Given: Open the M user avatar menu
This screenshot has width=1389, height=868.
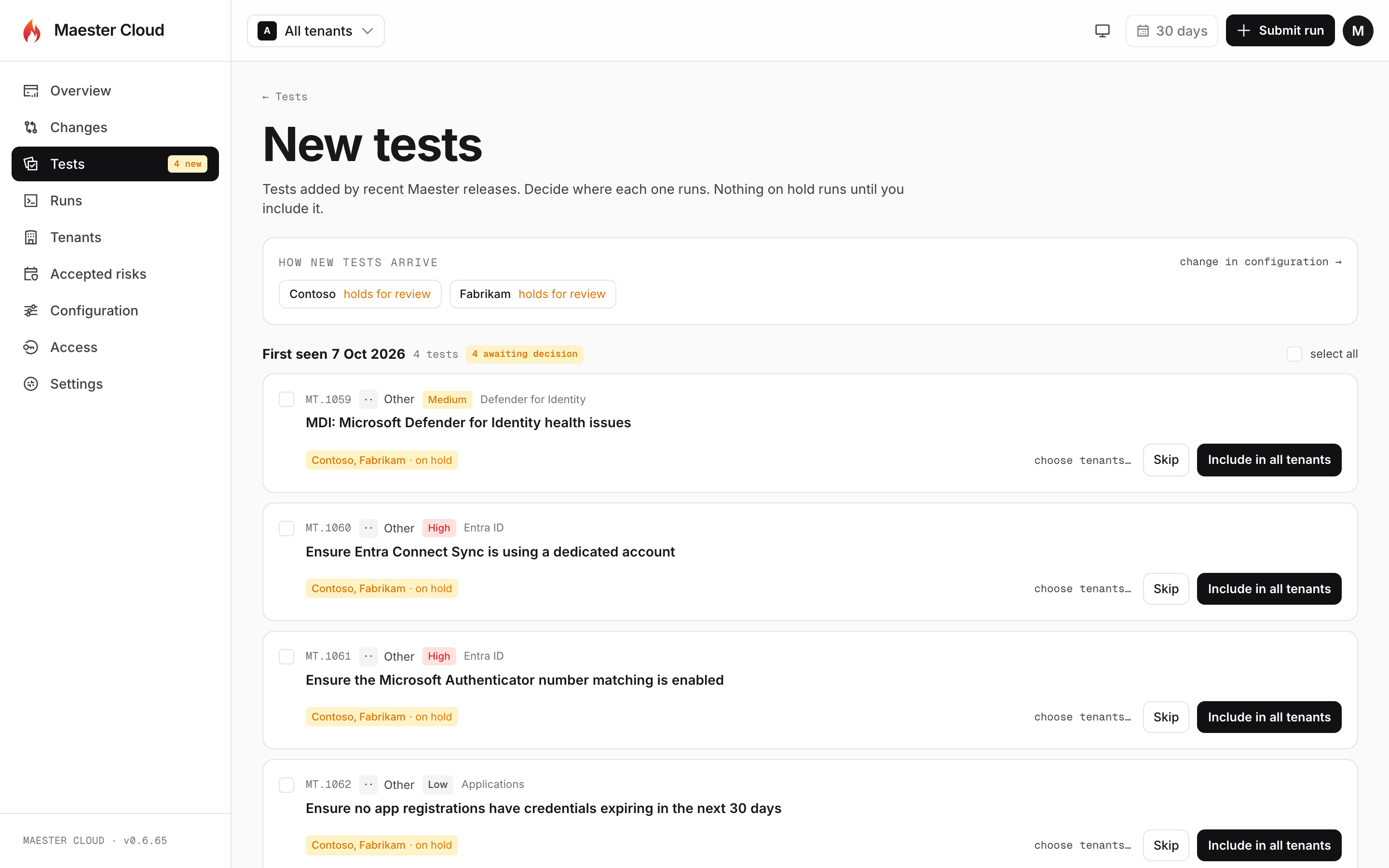Looking at the screenshot, I should click(x=1358, y=31).
